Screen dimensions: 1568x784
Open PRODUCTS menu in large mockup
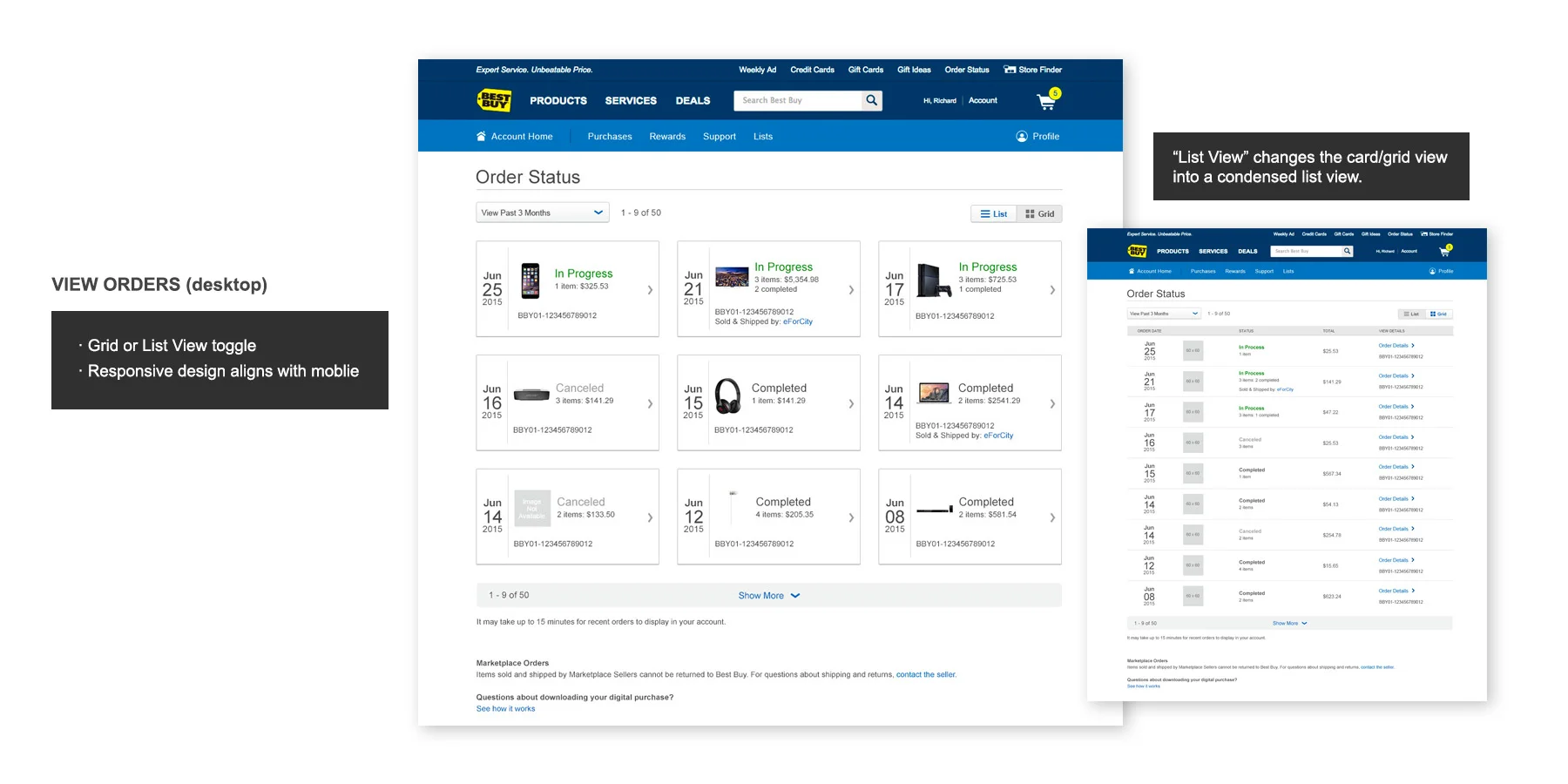click(x=558, y=100)
